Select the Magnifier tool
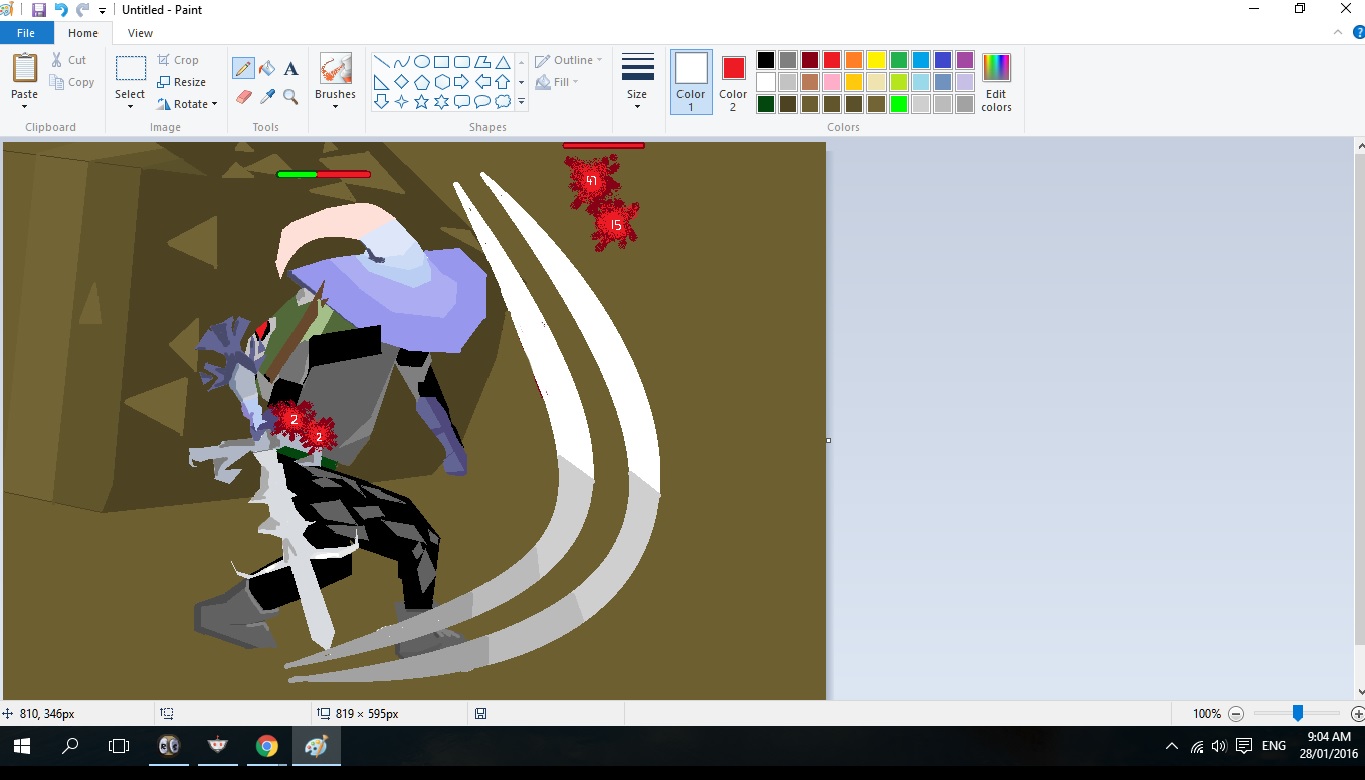 291,97
